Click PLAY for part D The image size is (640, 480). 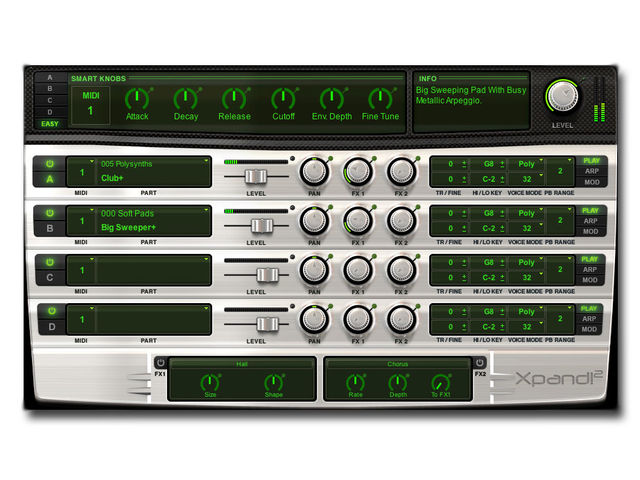[589, 309]
